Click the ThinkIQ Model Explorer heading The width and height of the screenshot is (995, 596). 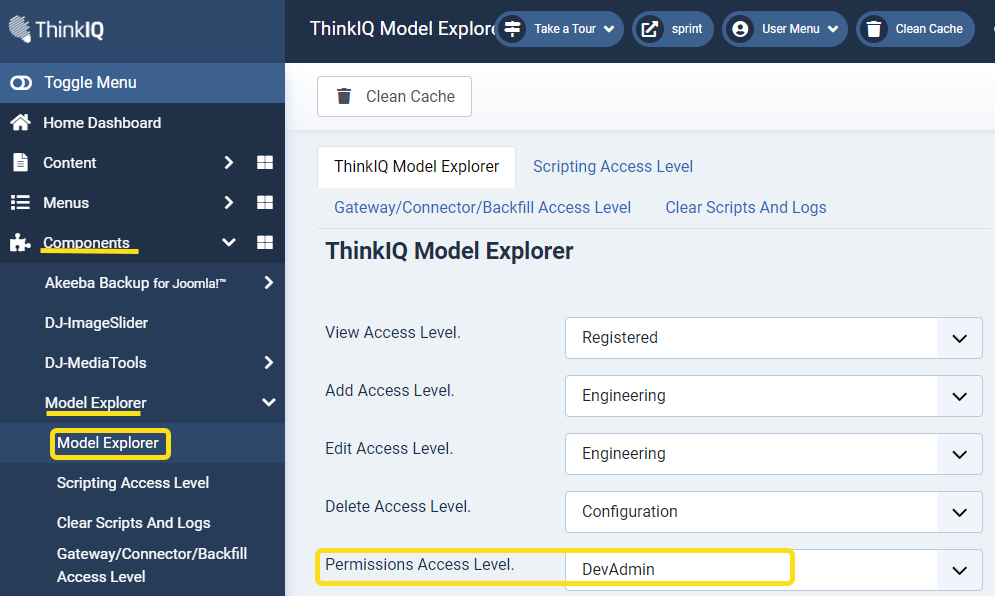449,251
